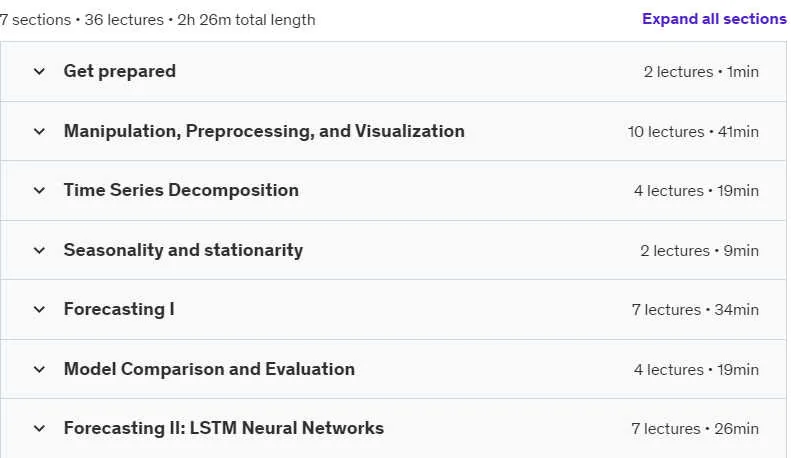The width and height of the screenshot is (791, 458).
Task: Click the 10 lectures • 41min label
Action: (x=693, y=132)
